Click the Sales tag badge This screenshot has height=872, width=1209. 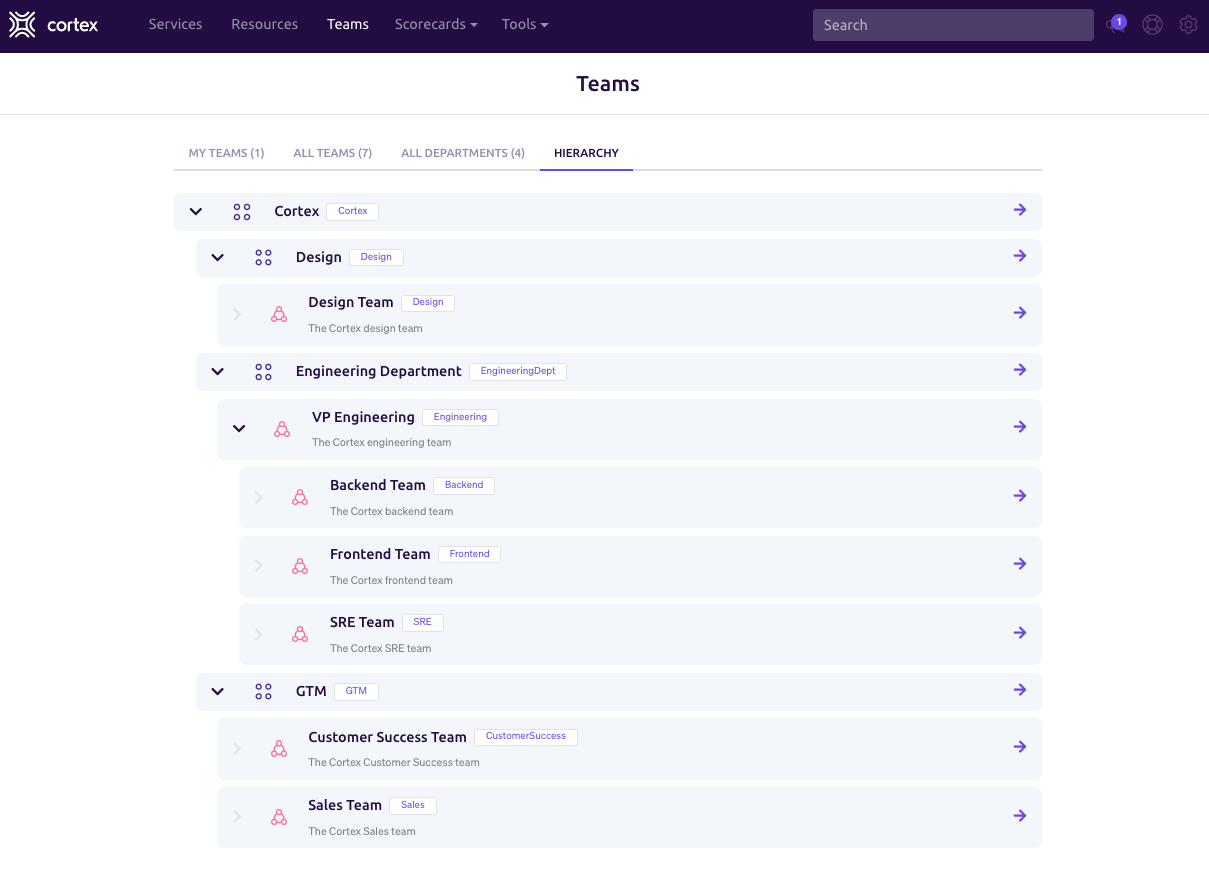coord(413,805)
